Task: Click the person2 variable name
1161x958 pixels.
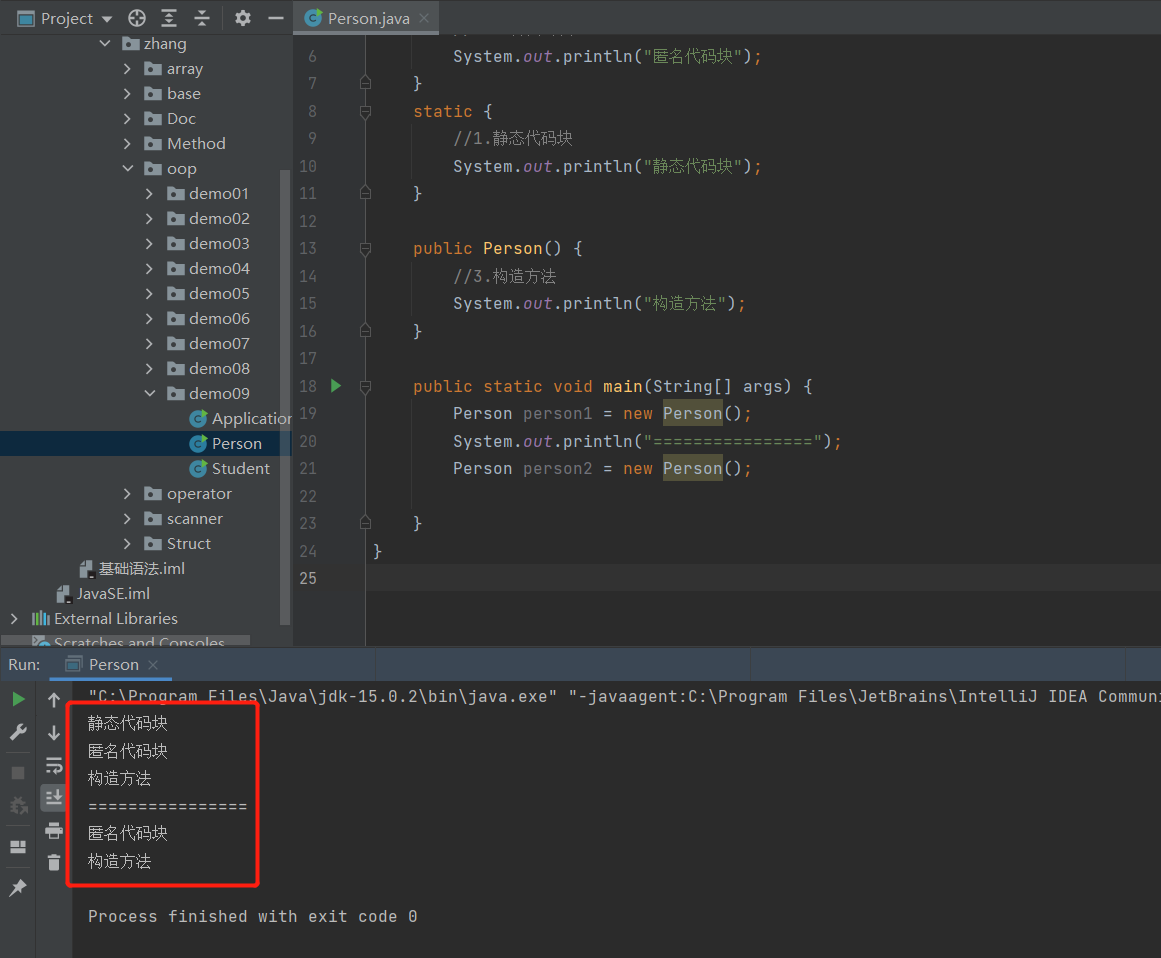Action: click(558, 468)
